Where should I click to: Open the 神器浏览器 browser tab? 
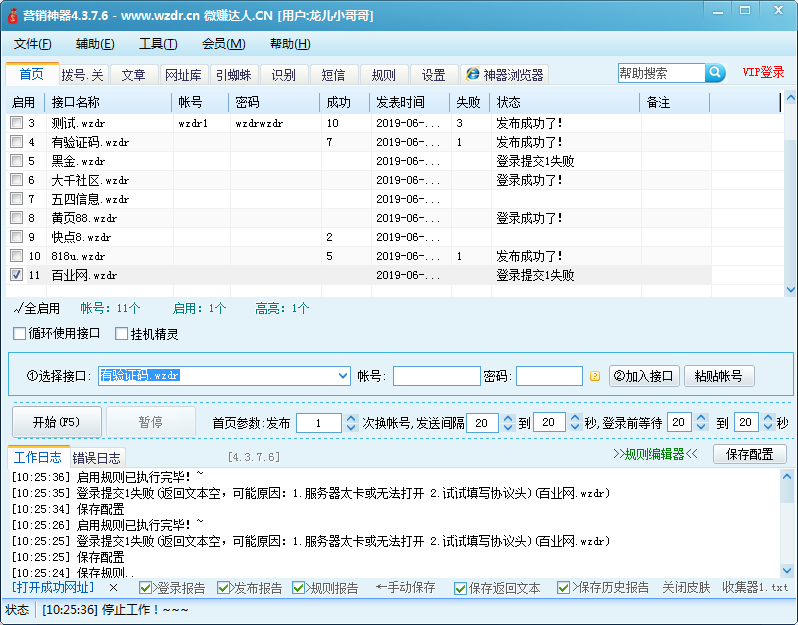point(504,75)
